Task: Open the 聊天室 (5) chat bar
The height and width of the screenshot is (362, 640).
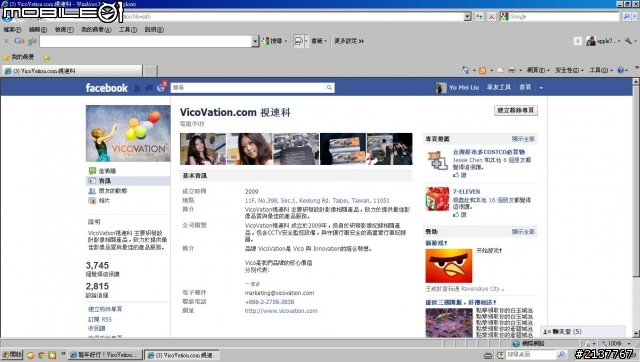Action: [x=583, y=332]
